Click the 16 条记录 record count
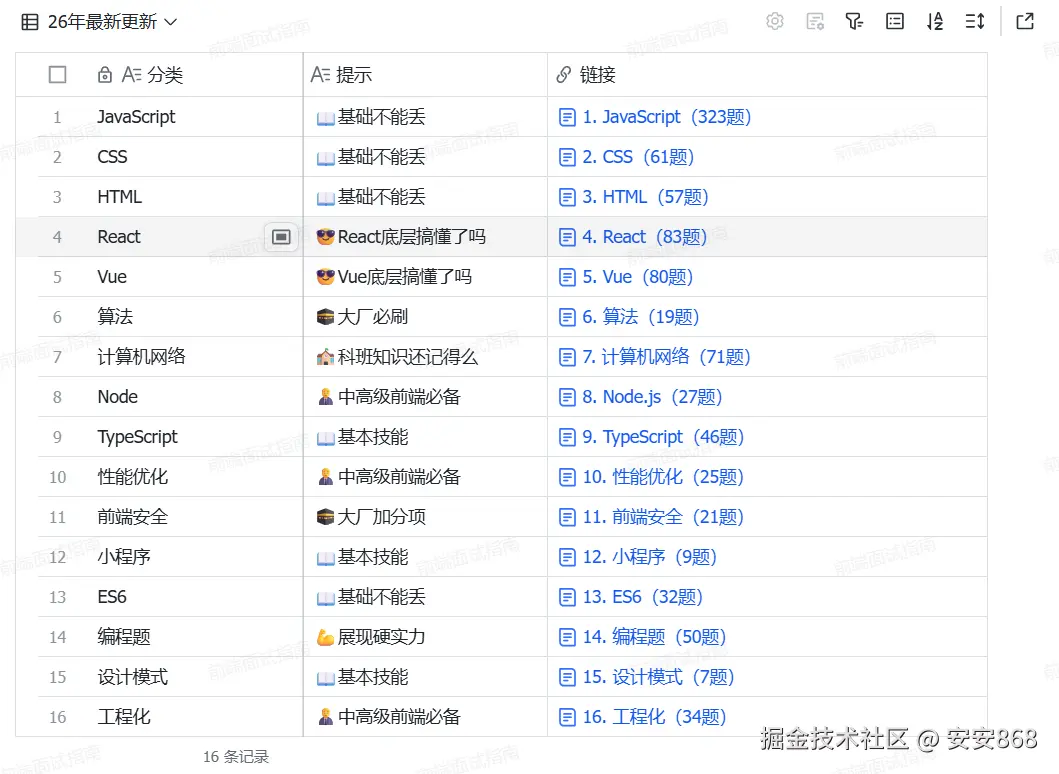 click(x=236, y=756)
